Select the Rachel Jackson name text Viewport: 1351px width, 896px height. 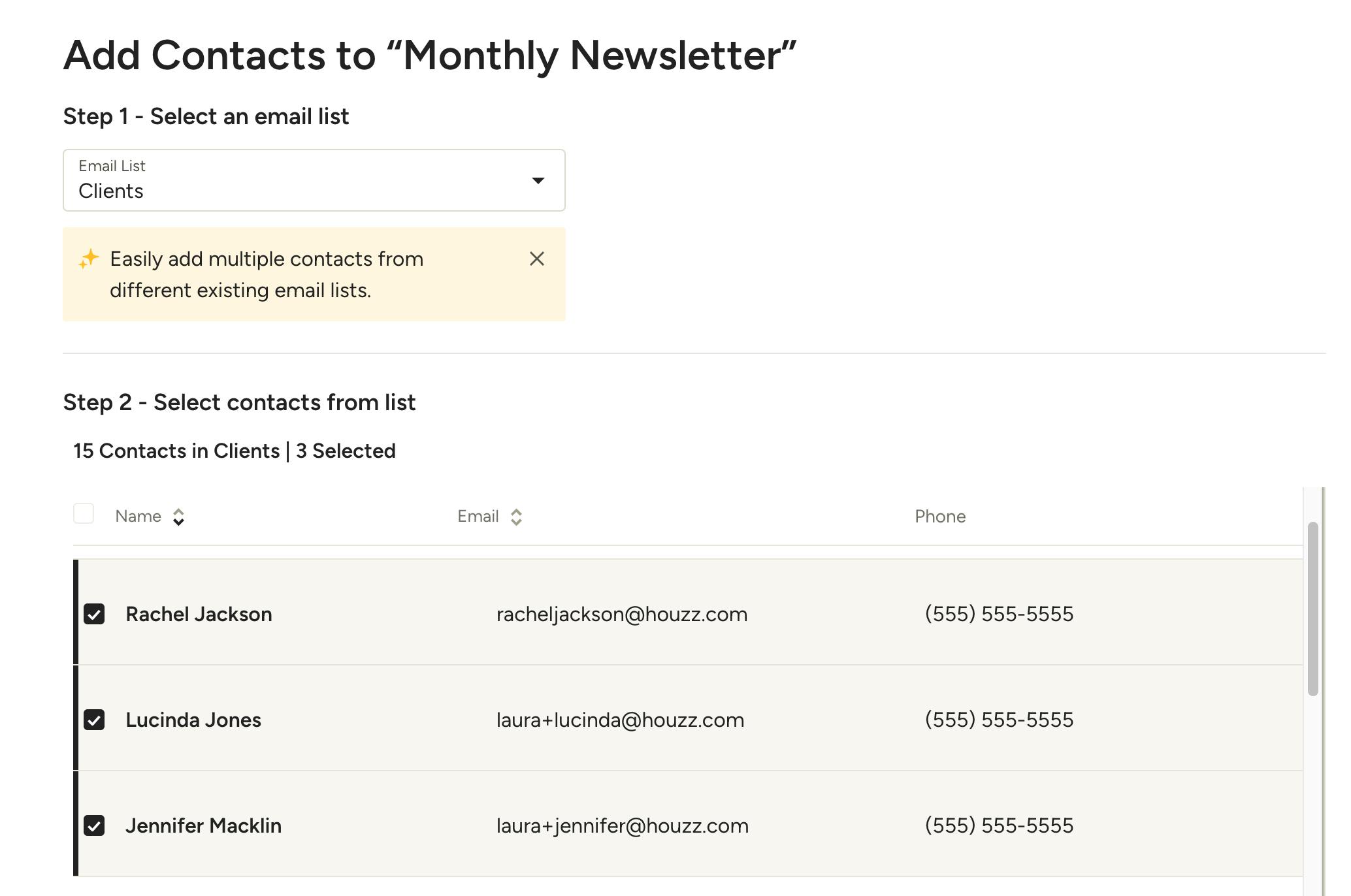pyautogui.click(x=199, y=614)
